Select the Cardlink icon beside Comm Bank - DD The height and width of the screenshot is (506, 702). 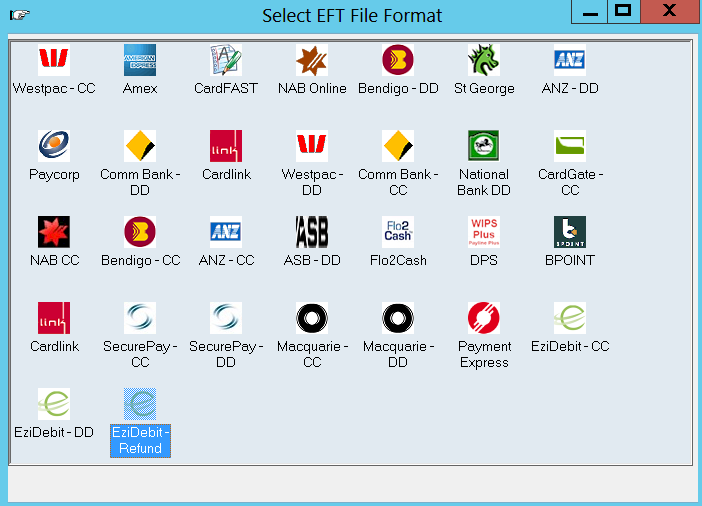coord(226,146)
